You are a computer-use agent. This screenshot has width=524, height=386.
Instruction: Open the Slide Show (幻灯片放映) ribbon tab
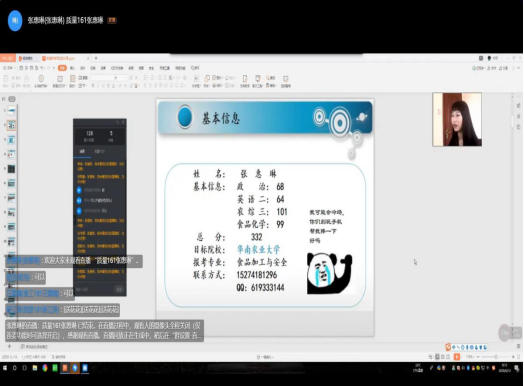pyautogui.click(x=117, y=68)
